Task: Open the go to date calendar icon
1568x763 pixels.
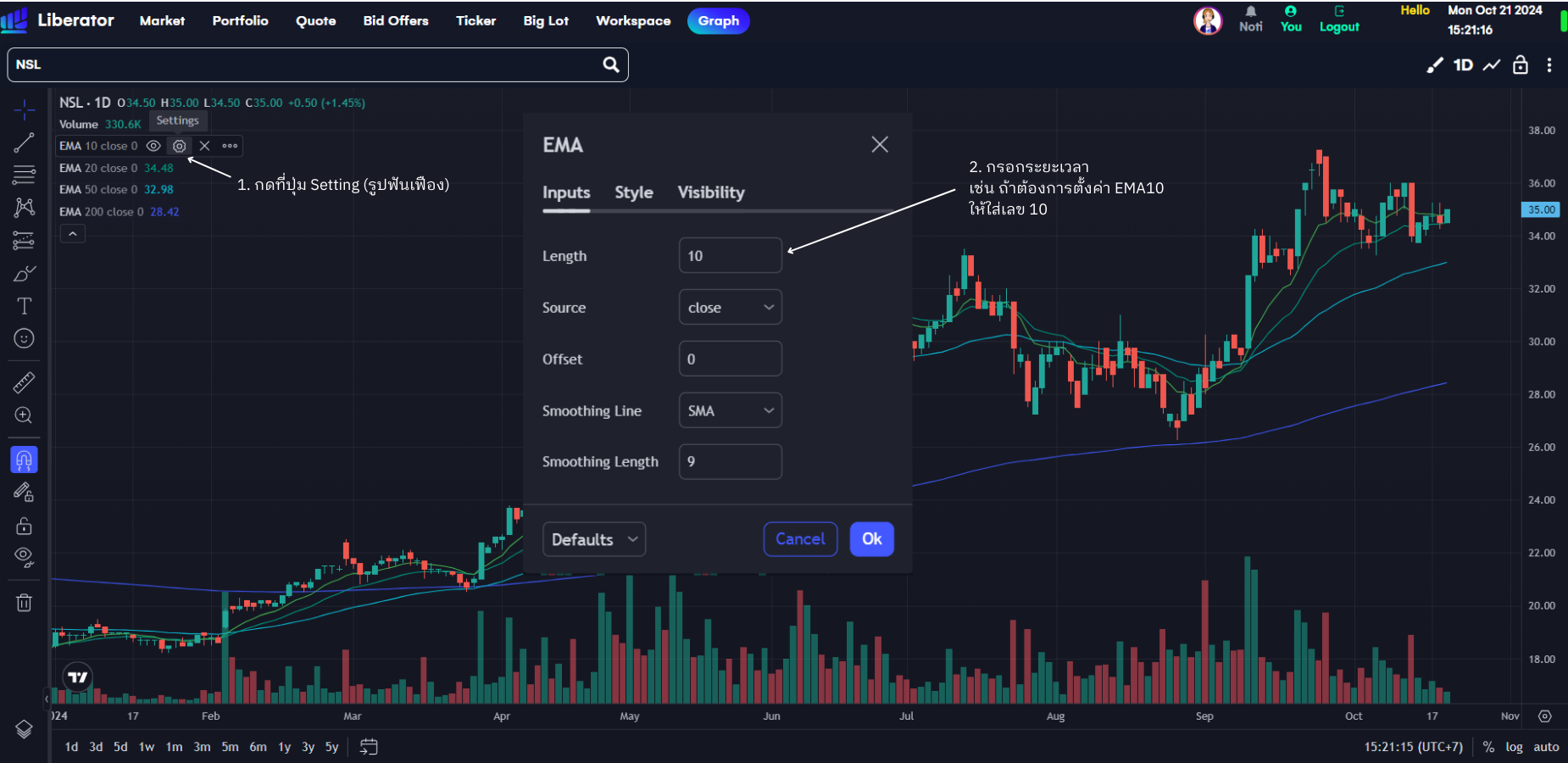Action: tap(369, 747)
